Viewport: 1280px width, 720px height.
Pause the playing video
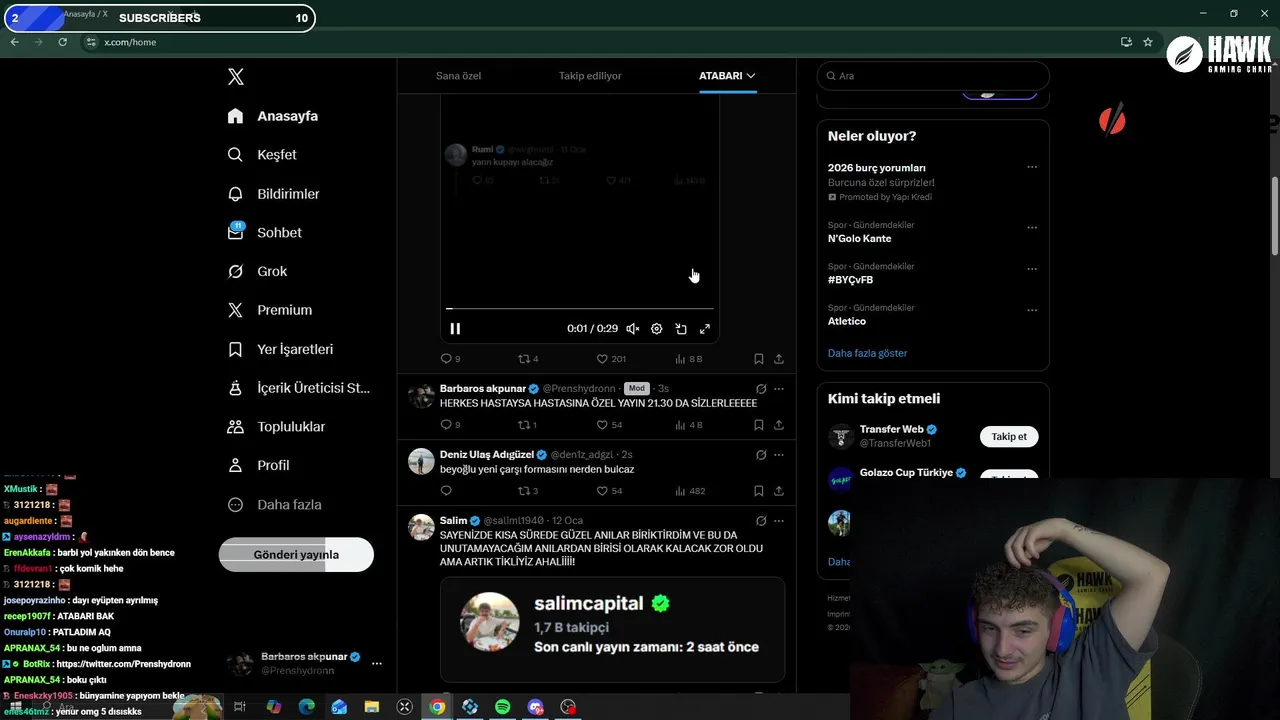[x=455, y=329]
